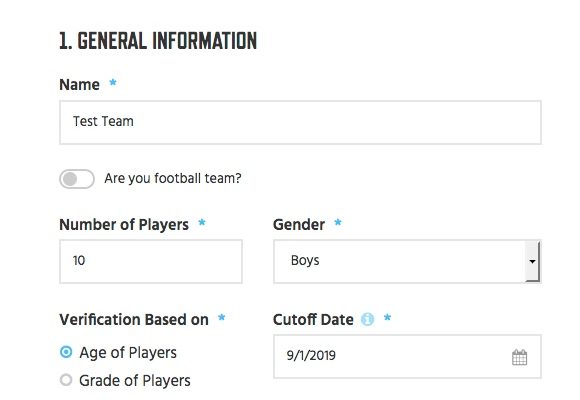
Task: Select the Grade of Players radio button
Action: 66,380
